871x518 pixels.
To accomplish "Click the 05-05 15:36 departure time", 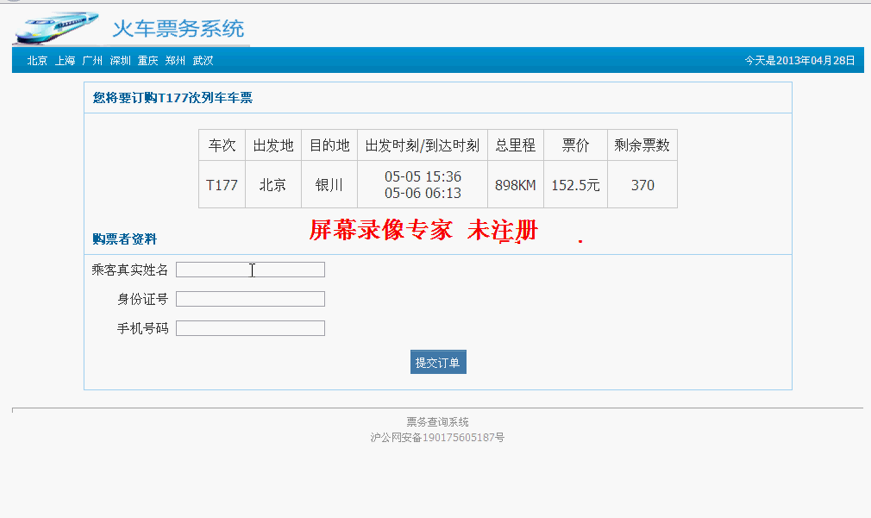I will pos(423,177).
